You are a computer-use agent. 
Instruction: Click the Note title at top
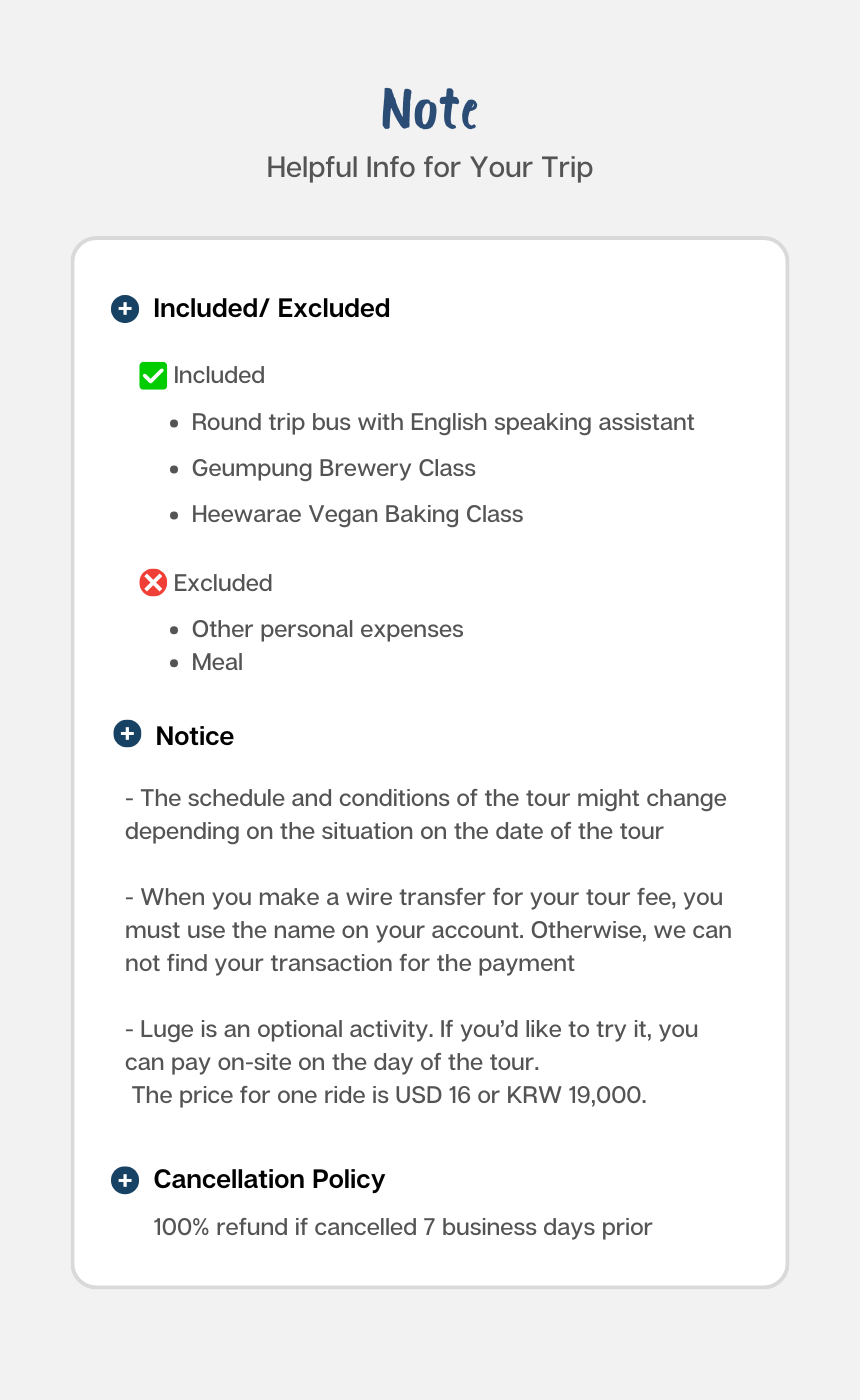point(430,110)
